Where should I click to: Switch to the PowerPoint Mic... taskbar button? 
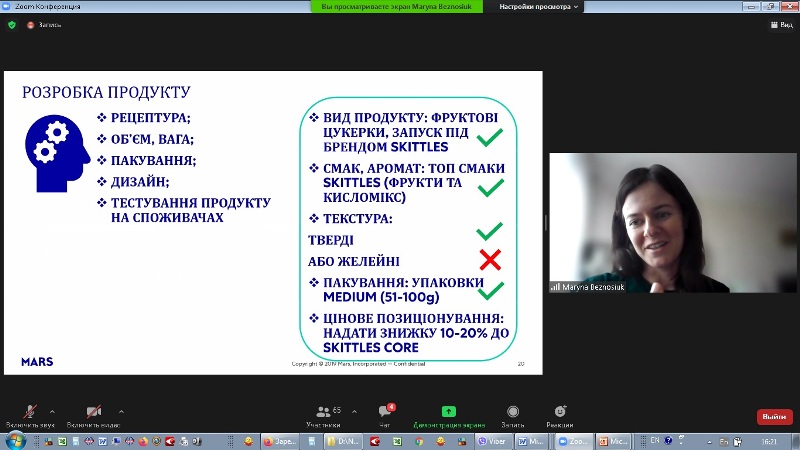click(x=614, y=441)
